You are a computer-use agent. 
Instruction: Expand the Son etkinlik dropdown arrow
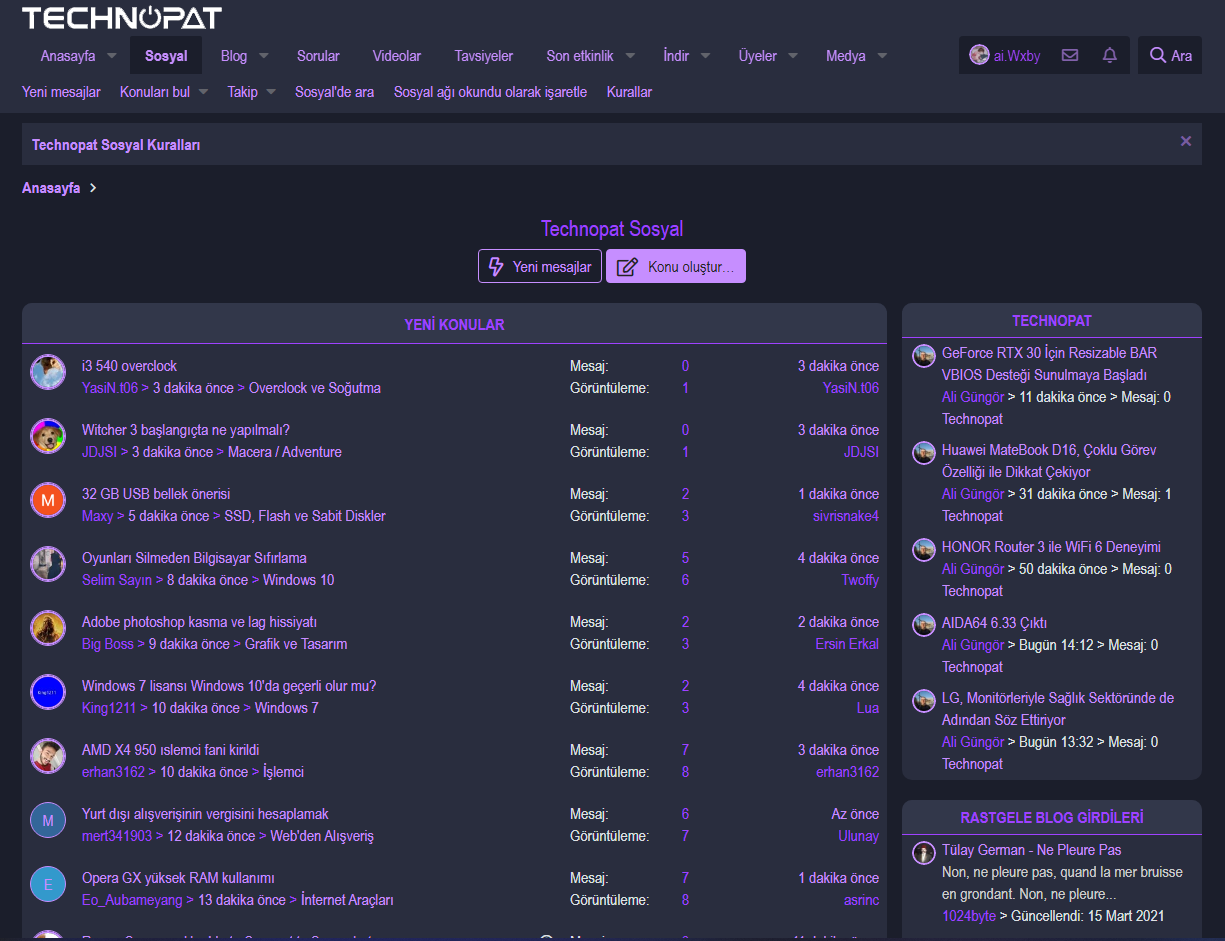point(630,56)
